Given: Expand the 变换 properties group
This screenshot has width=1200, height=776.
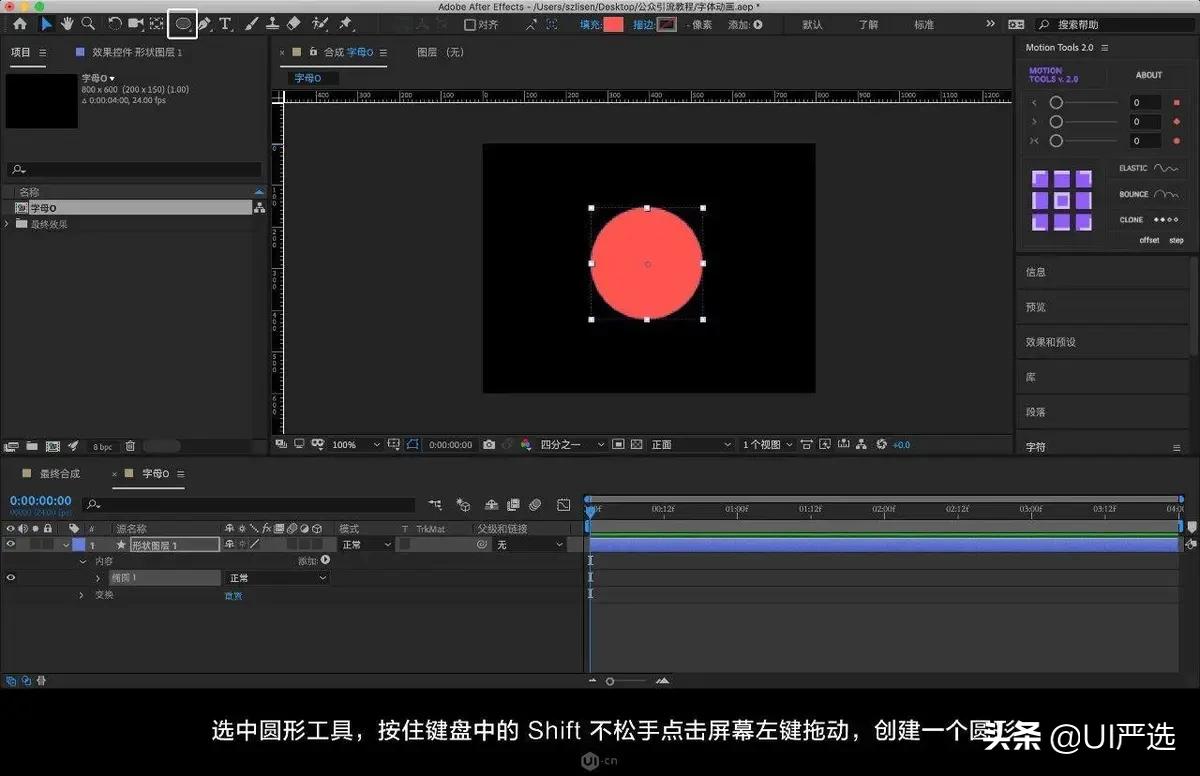Looking at the screenshot, I should [80, 595].
